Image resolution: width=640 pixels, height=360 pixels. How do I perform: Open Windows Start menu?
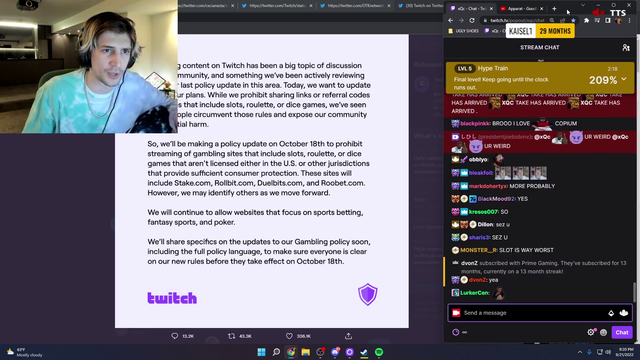261,352
